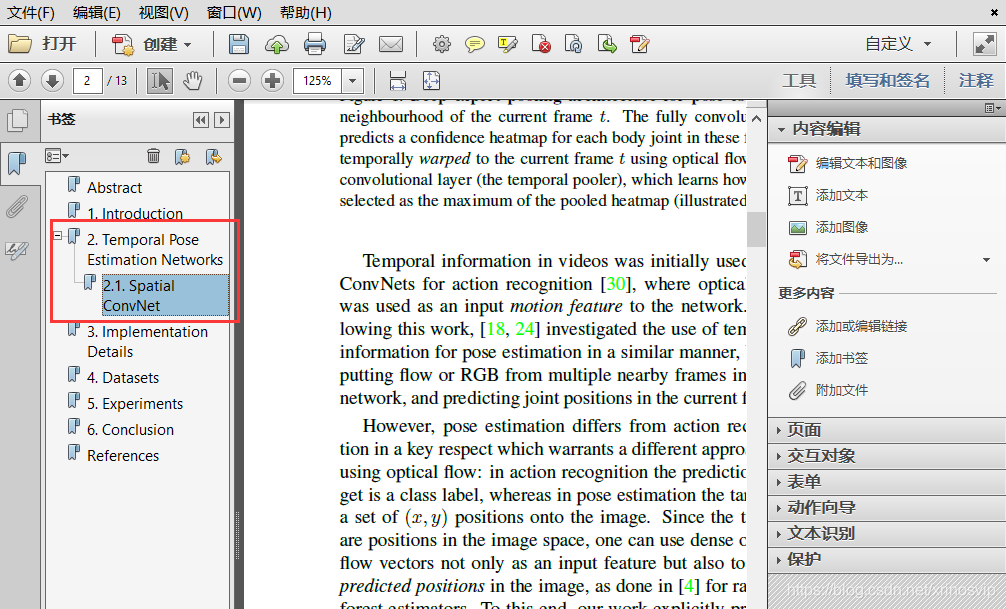Open the Customize toolbar dropdown
This screenshot has width=1006, height=609.
pos(898,44)
